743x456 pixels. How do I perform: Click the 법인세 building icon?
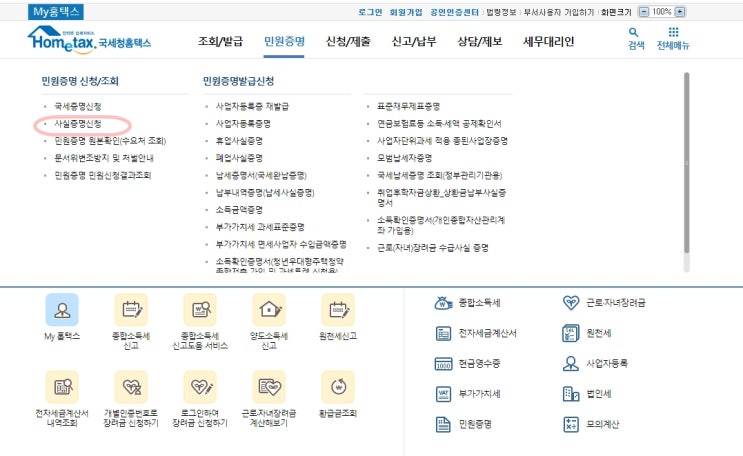click(571, 394)
